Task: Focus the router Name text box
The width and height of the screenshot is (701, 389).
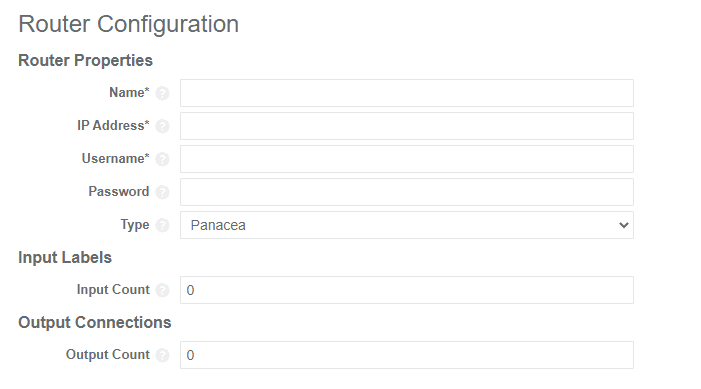Action: (407, 93)
